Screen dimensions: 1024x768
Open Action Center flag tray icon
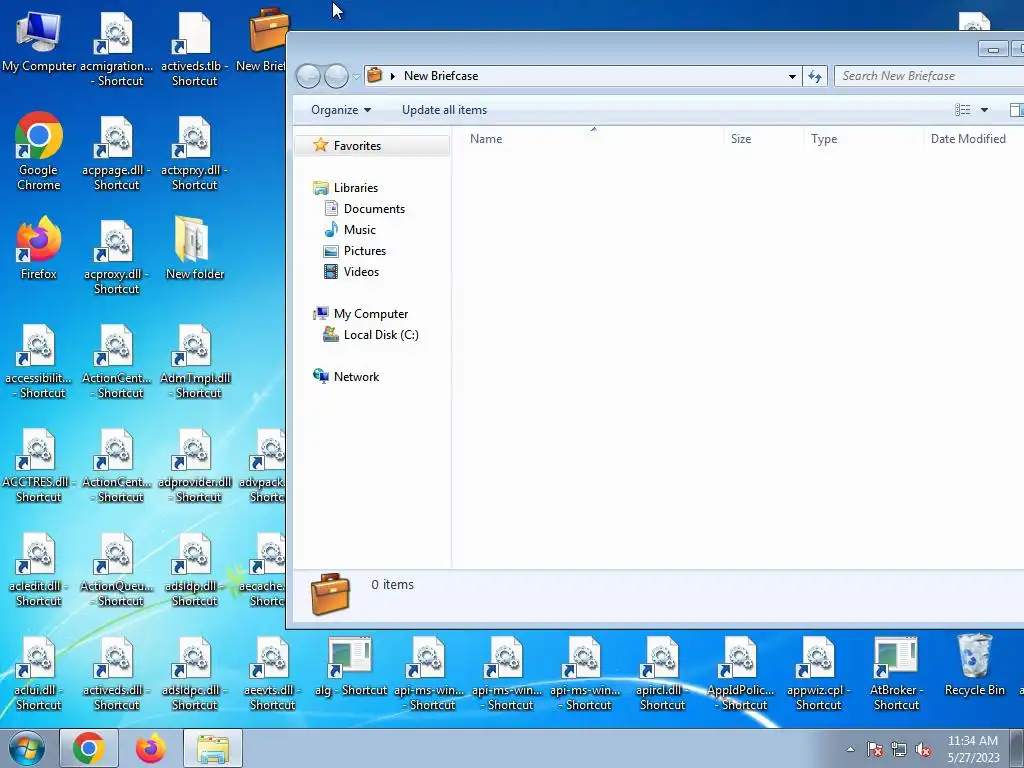click(875, 750)
